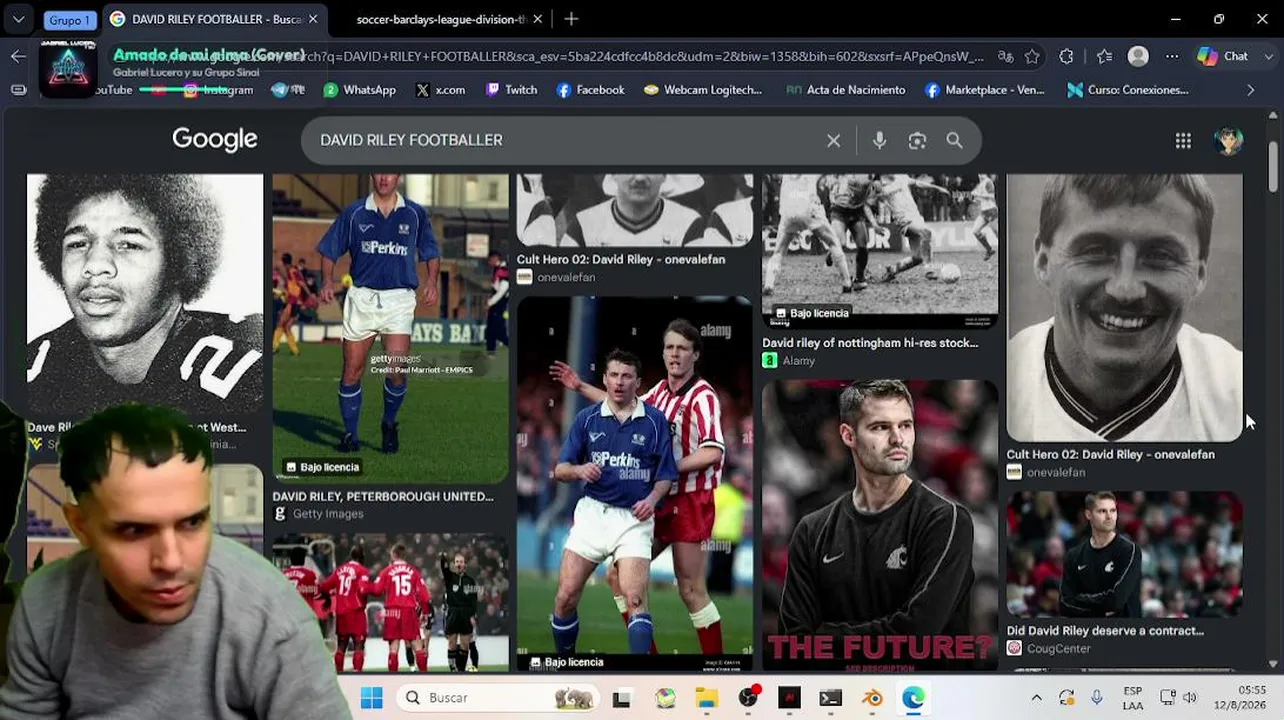Open the Edge profile avatar menu
The image size is (1284, 720).
coord(1138,56)
